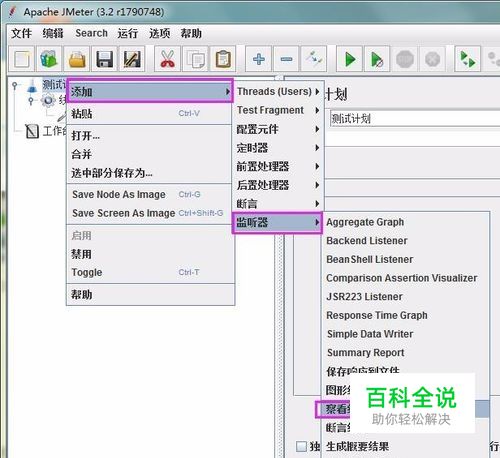This screenshot has width=500, height=458.
Task: Open the 文件 menu
Action: tap(22, 33)
